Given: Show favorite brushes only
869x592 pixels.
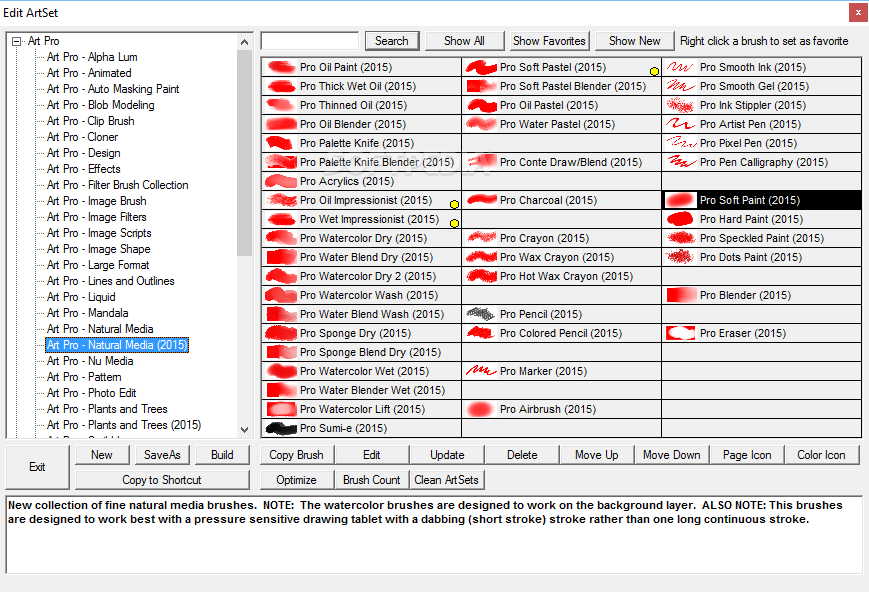Looking at the screenshot, I should (x=549, y=41).
